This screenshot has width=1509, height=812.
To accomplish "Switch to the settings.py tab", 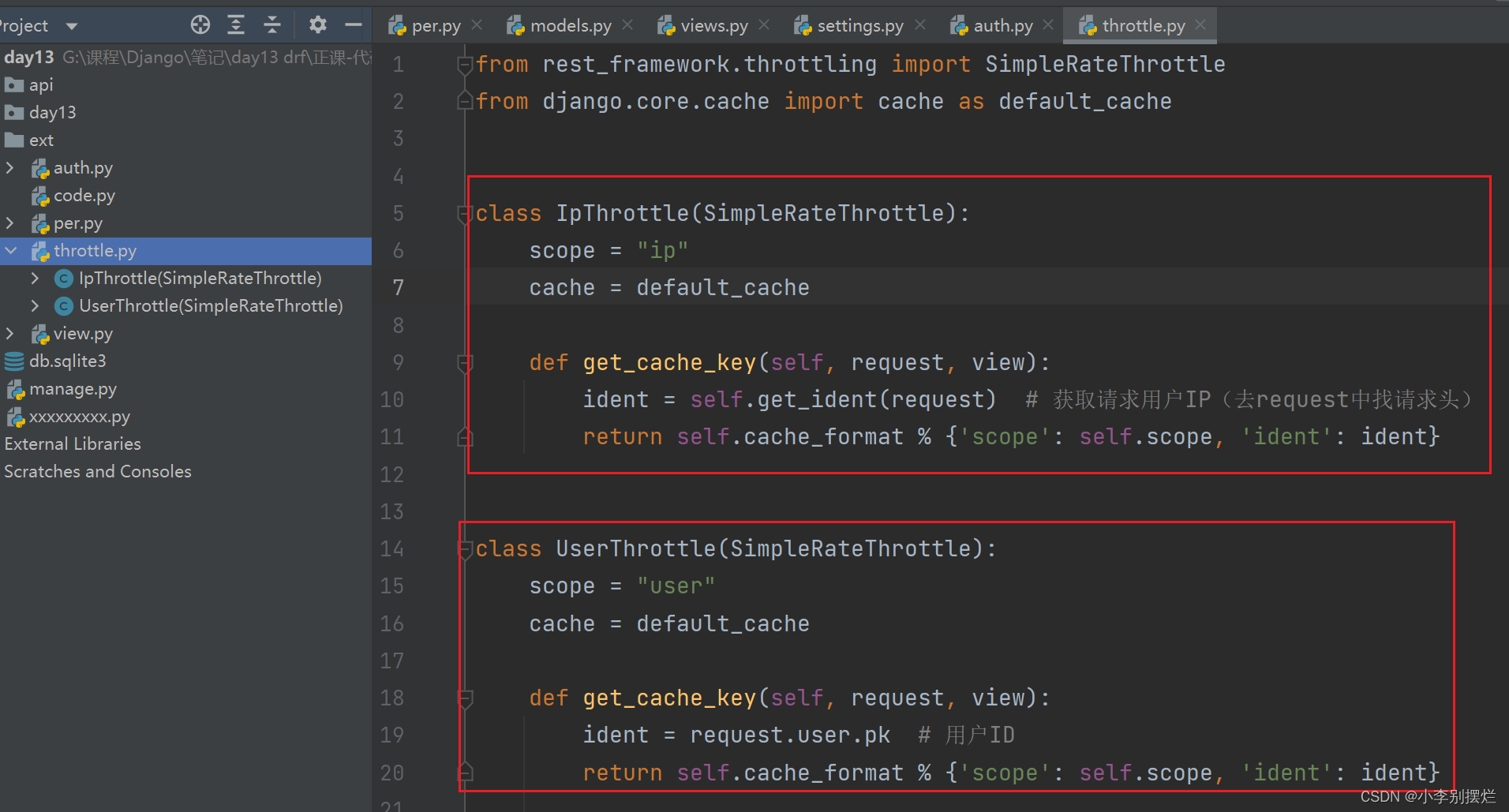I will point(860,26).
